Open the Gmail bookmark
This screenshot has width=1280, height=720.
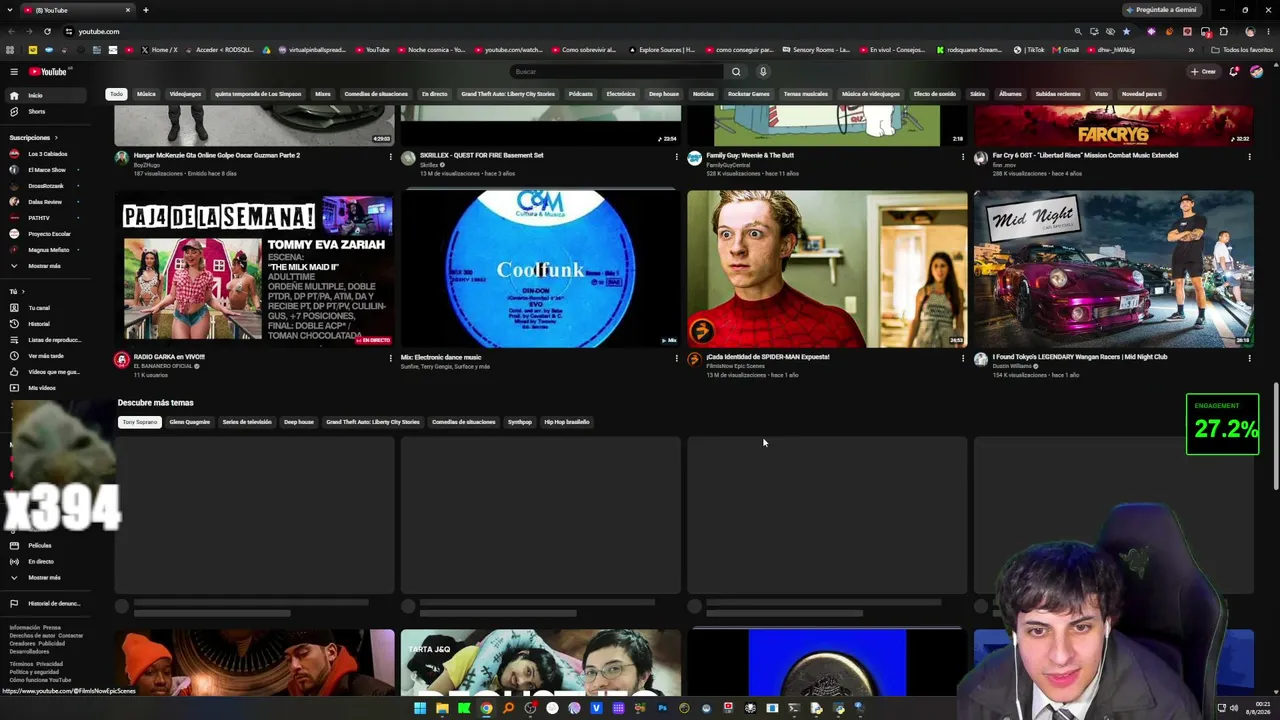point(1067,50)
